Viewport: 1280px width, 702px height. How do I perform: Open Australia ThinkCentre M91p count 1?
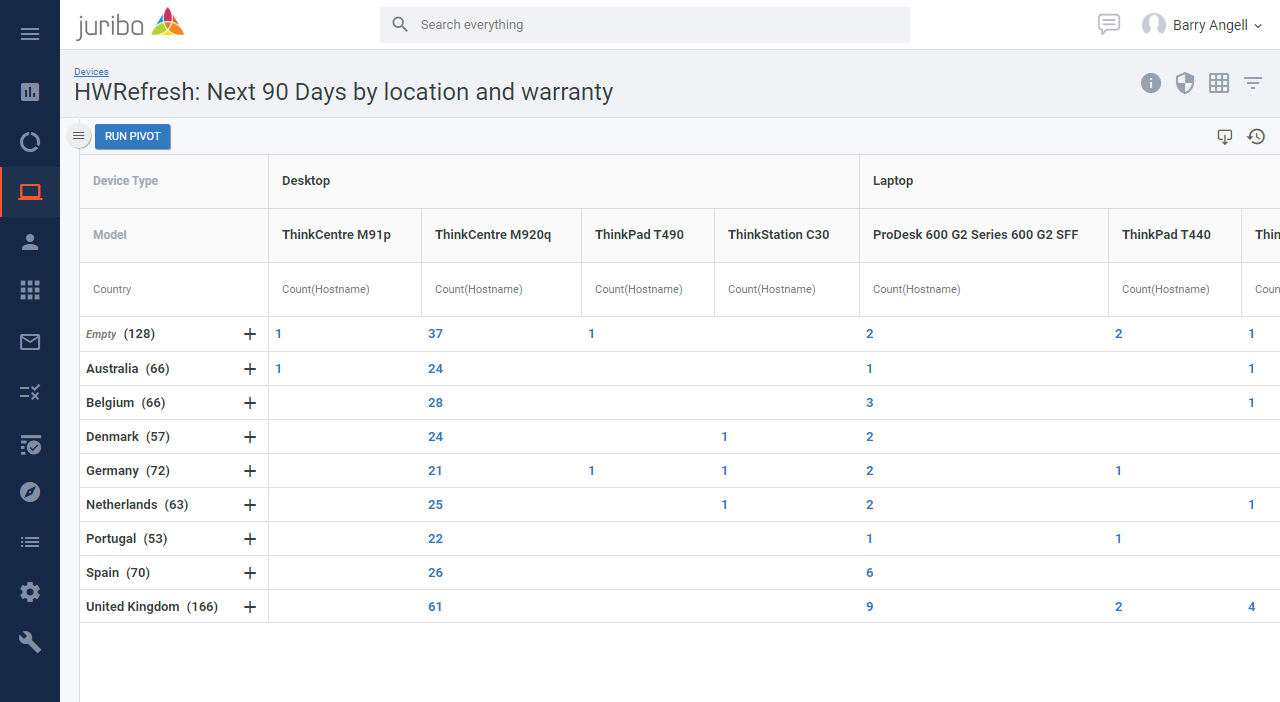click(x=279, y=369)
